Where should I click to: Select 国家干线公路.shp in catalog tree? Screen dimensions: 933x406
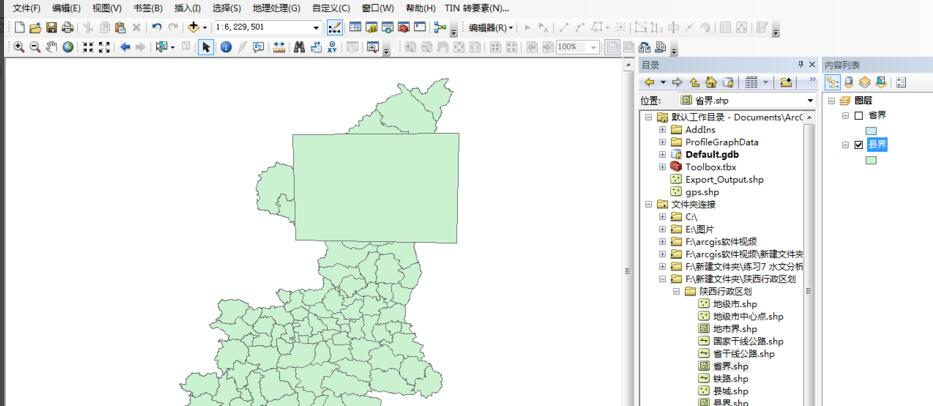(747, 341)
